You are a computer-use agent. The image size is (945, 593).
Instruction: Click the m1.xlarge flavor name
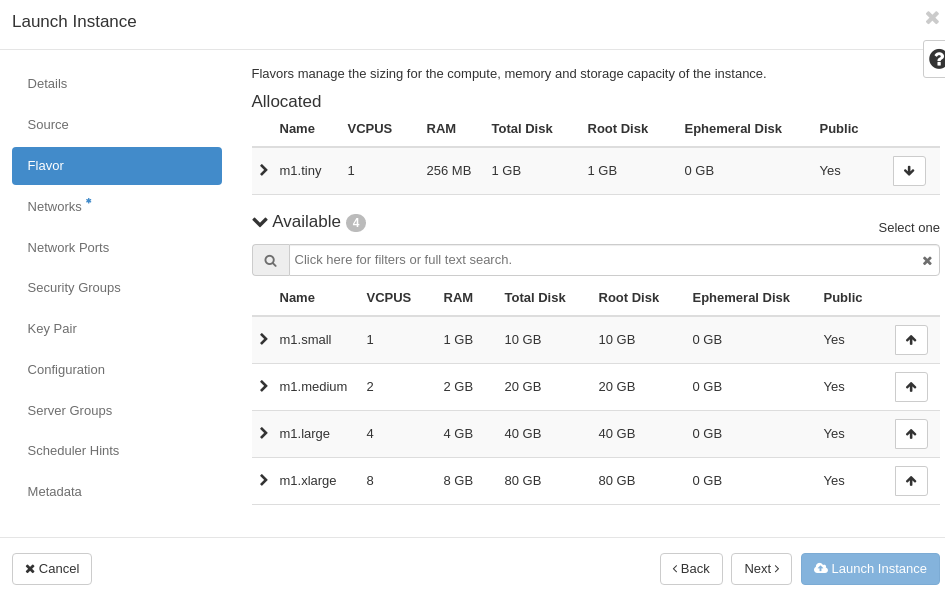(307, 481)
